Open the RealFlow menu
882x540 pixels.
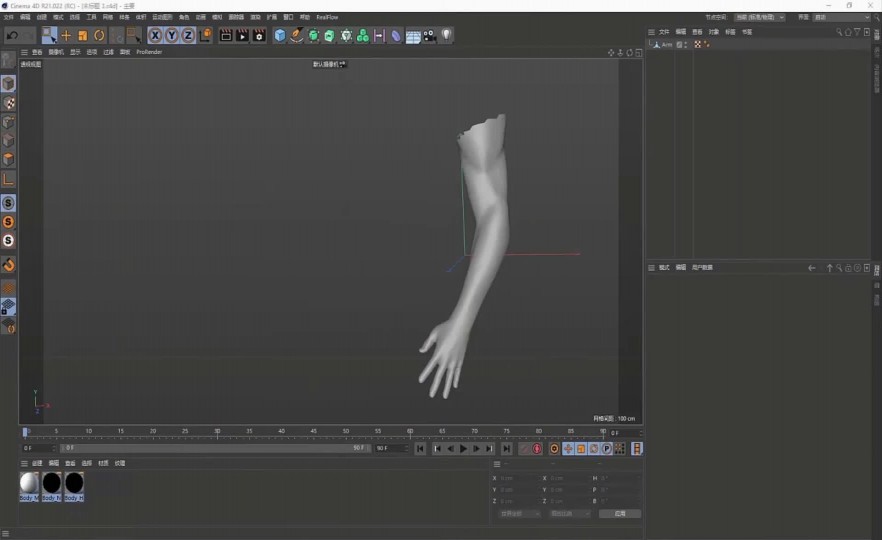click(x=327, y=17)
